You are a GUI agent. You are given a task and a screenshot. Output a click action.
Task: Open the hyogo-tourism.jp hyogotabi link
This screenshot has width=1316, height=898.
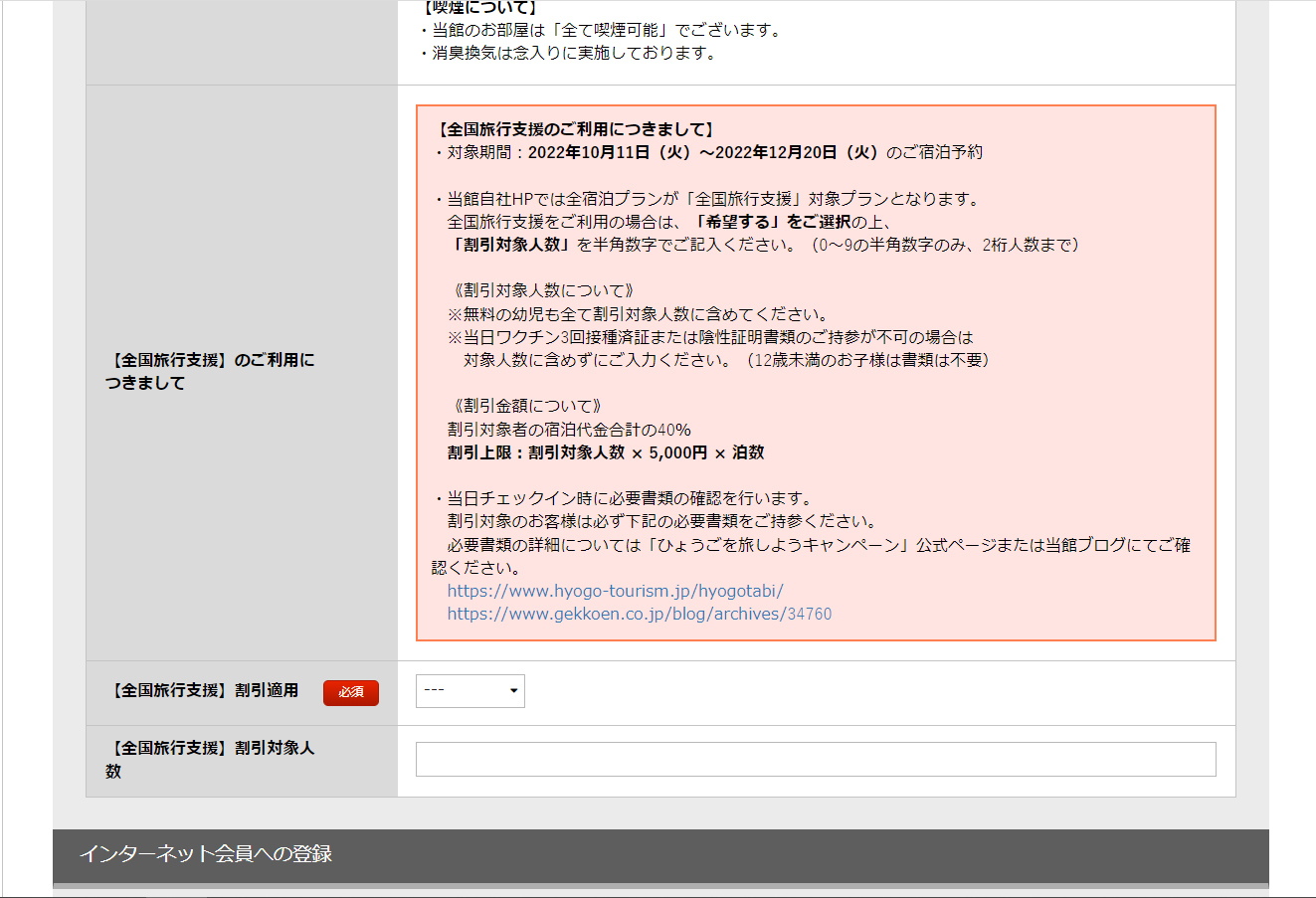pyautogui.click(x=615, y=591)
